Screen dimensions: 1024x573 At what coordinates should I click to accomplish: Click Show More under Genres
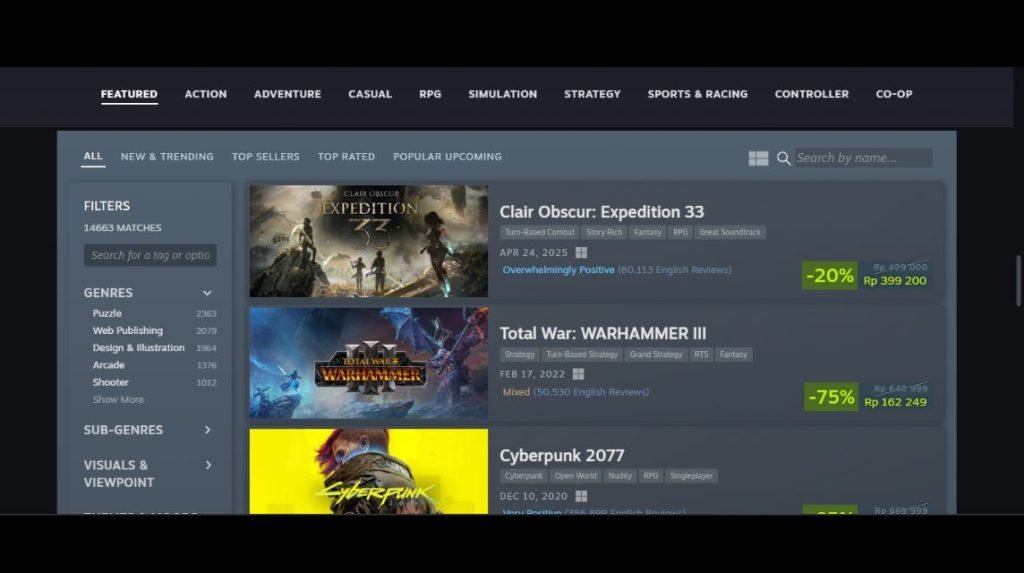[118, 399]
